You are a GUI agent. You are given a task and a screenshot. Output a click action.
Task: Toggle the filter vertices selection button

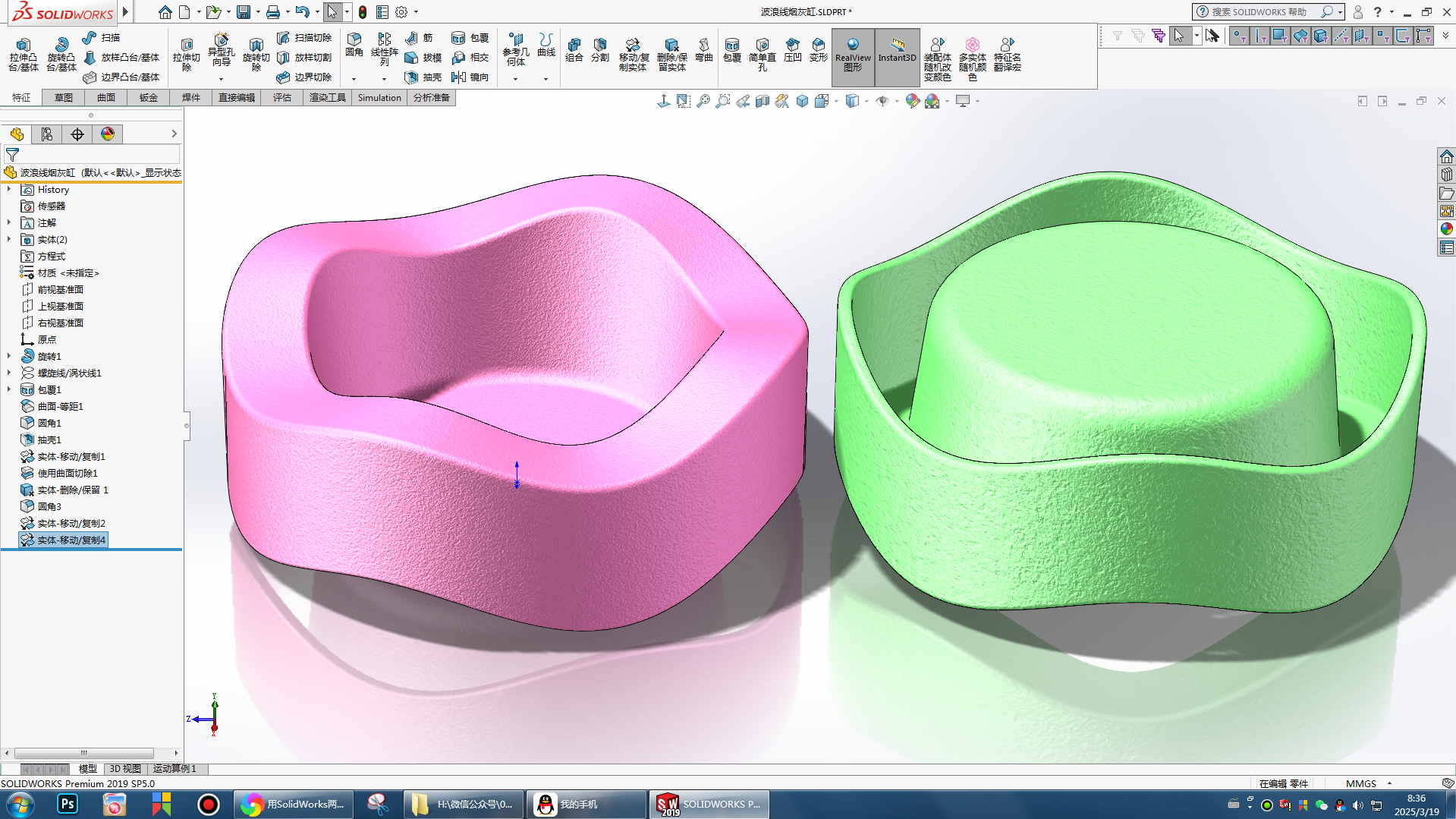[1239, 36]
